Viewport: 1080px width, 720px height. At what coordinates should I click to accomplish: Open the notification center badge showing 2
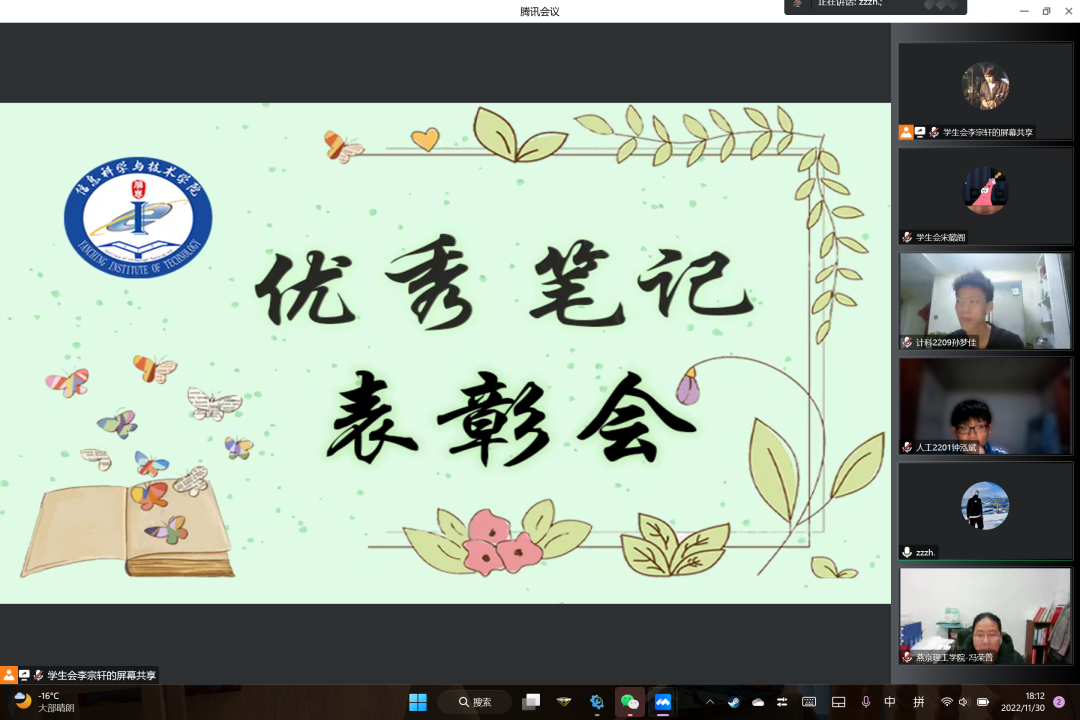click(x=1059, y=702)
